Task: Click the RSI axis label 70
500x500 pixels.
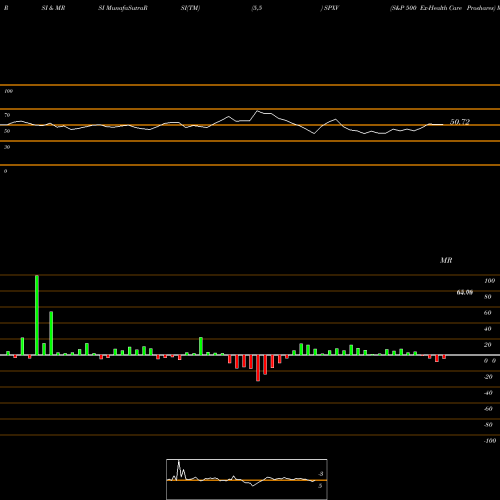Action: point(7,115)
